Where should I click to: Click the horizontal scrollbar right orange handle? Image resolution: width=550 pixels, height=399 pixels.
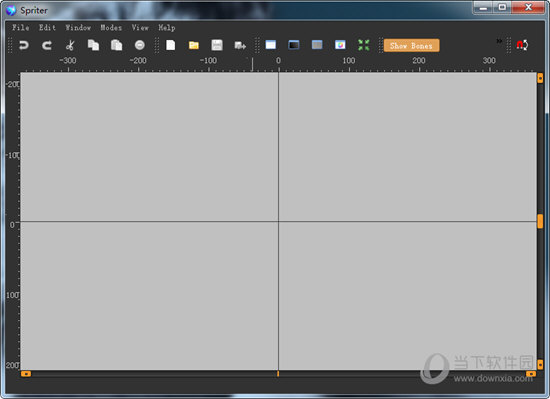click(x=531, y=374)
